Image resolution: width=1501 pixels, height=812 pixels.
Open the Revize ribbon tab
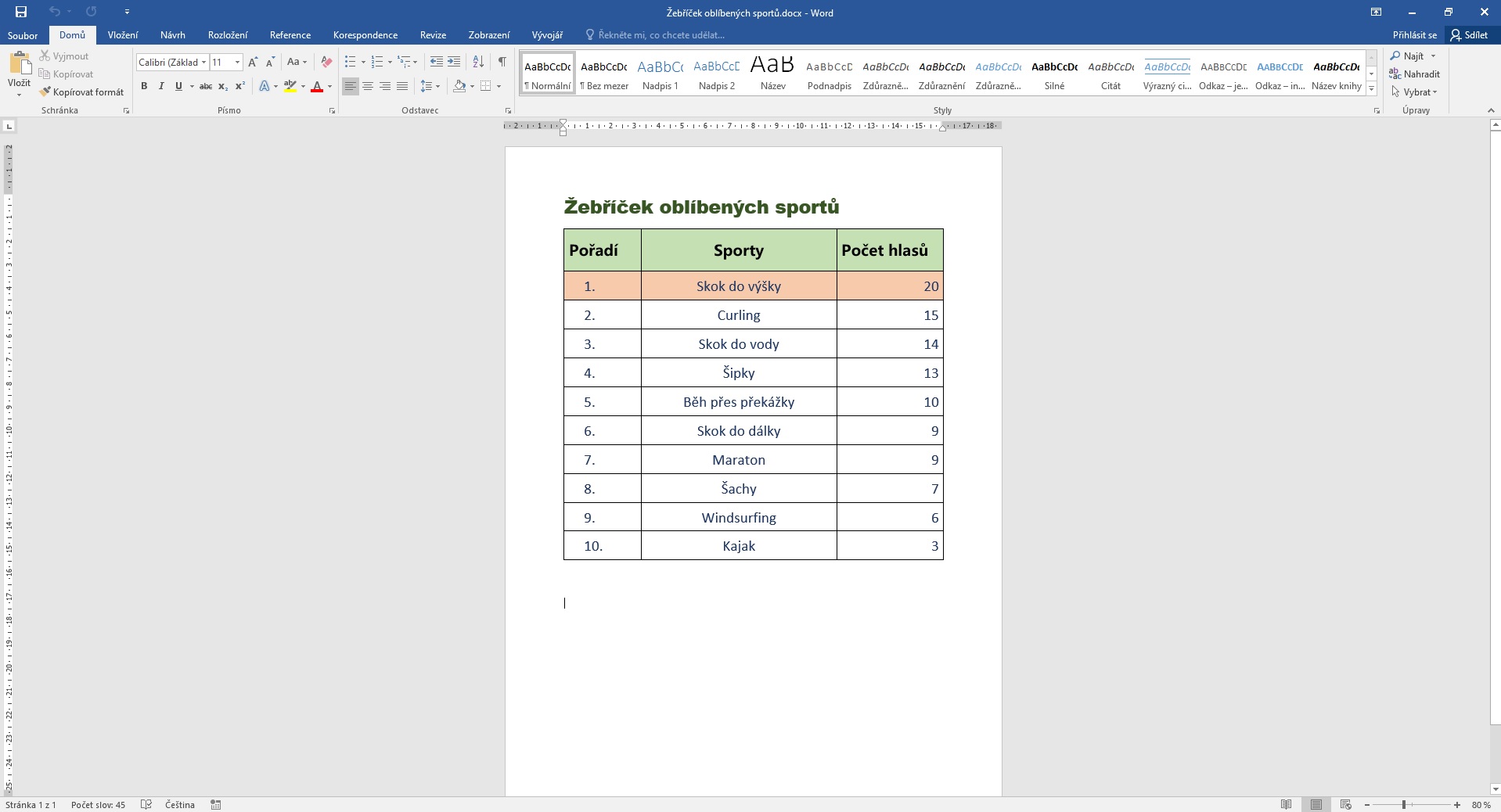coord(433,35)
